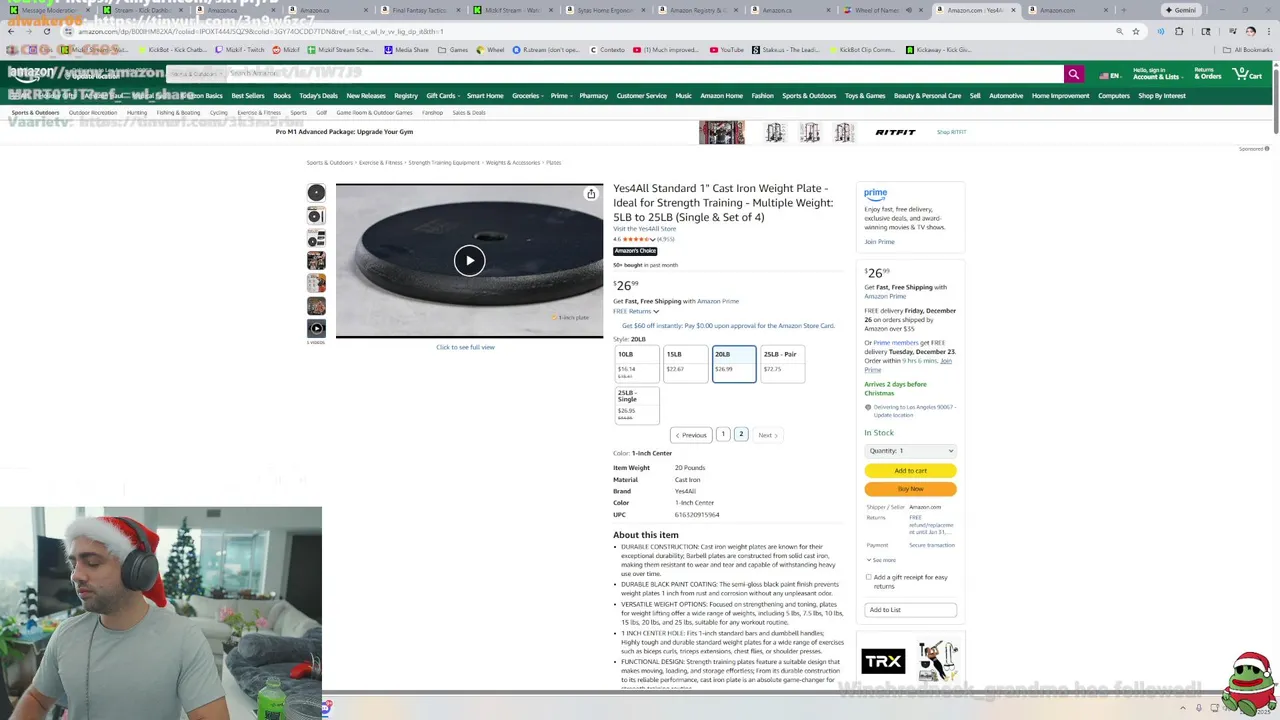Click the language flag EN selector
This screenshot has width=1280, height=720.
coord(1108,75)
